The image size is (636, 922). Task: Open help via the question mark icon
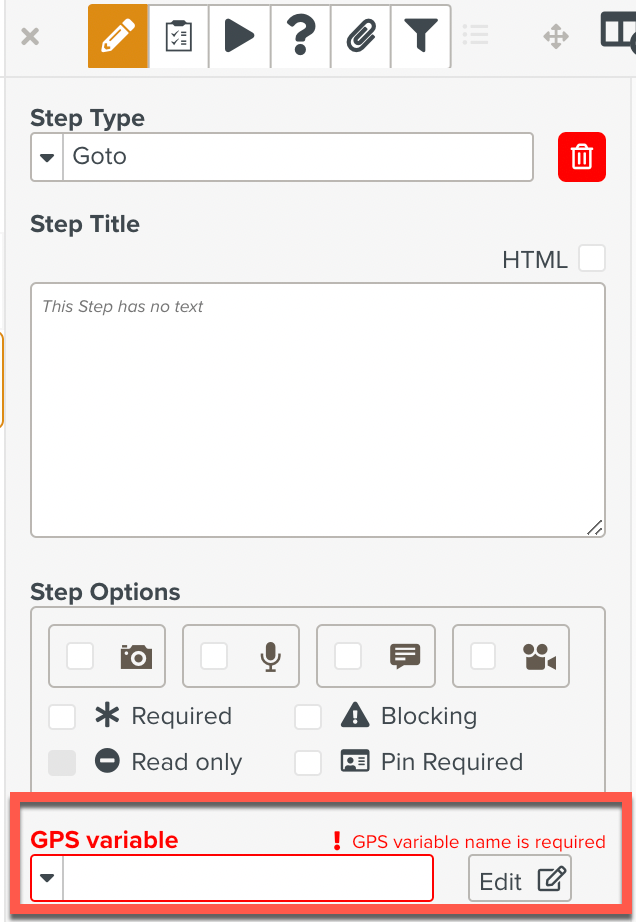[300, 36]
